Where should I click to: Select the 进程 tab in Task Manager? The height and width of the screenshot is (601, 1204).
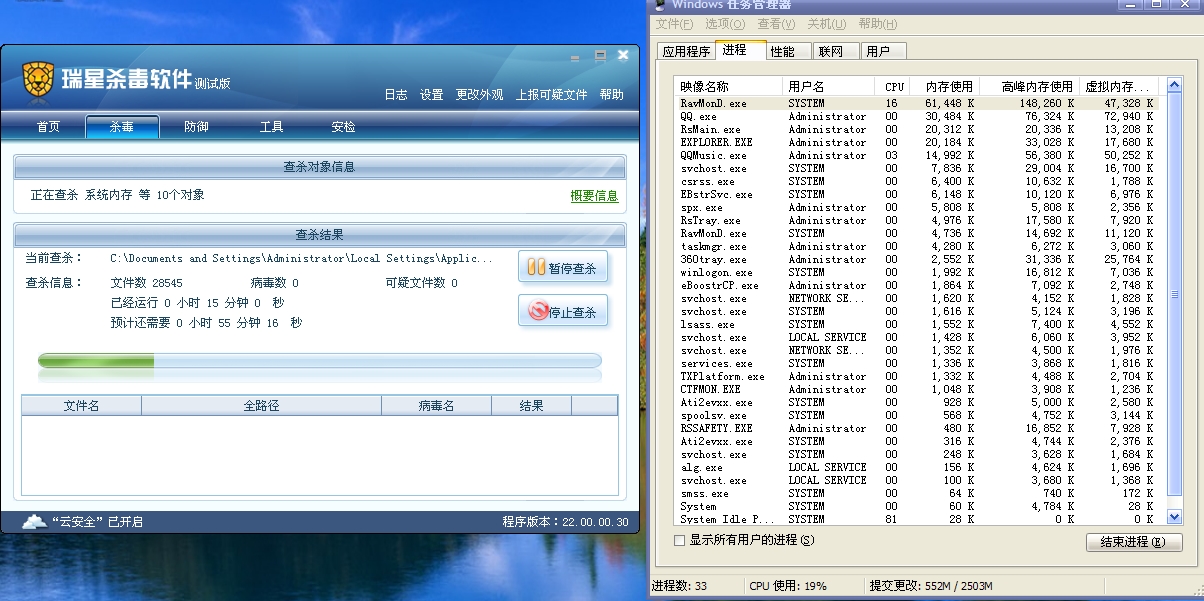click(x=741, y=50)
